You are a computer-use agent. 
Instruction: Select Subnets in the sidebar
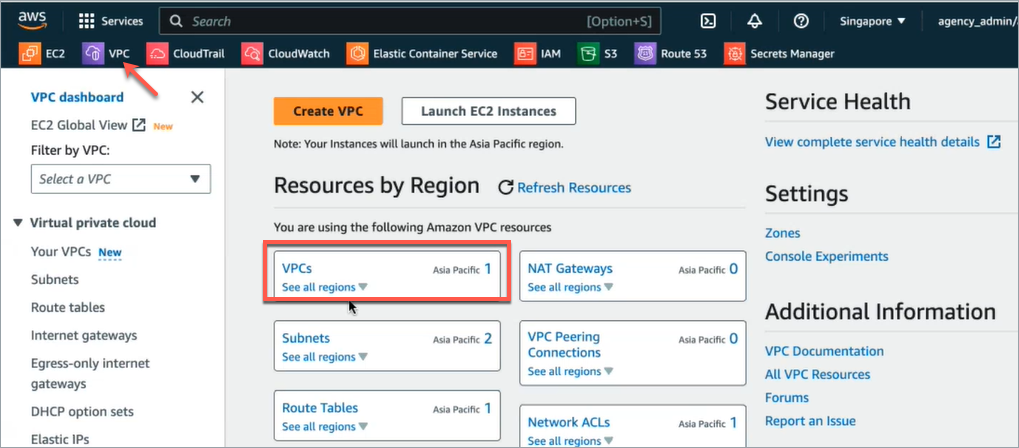[55, 280]
